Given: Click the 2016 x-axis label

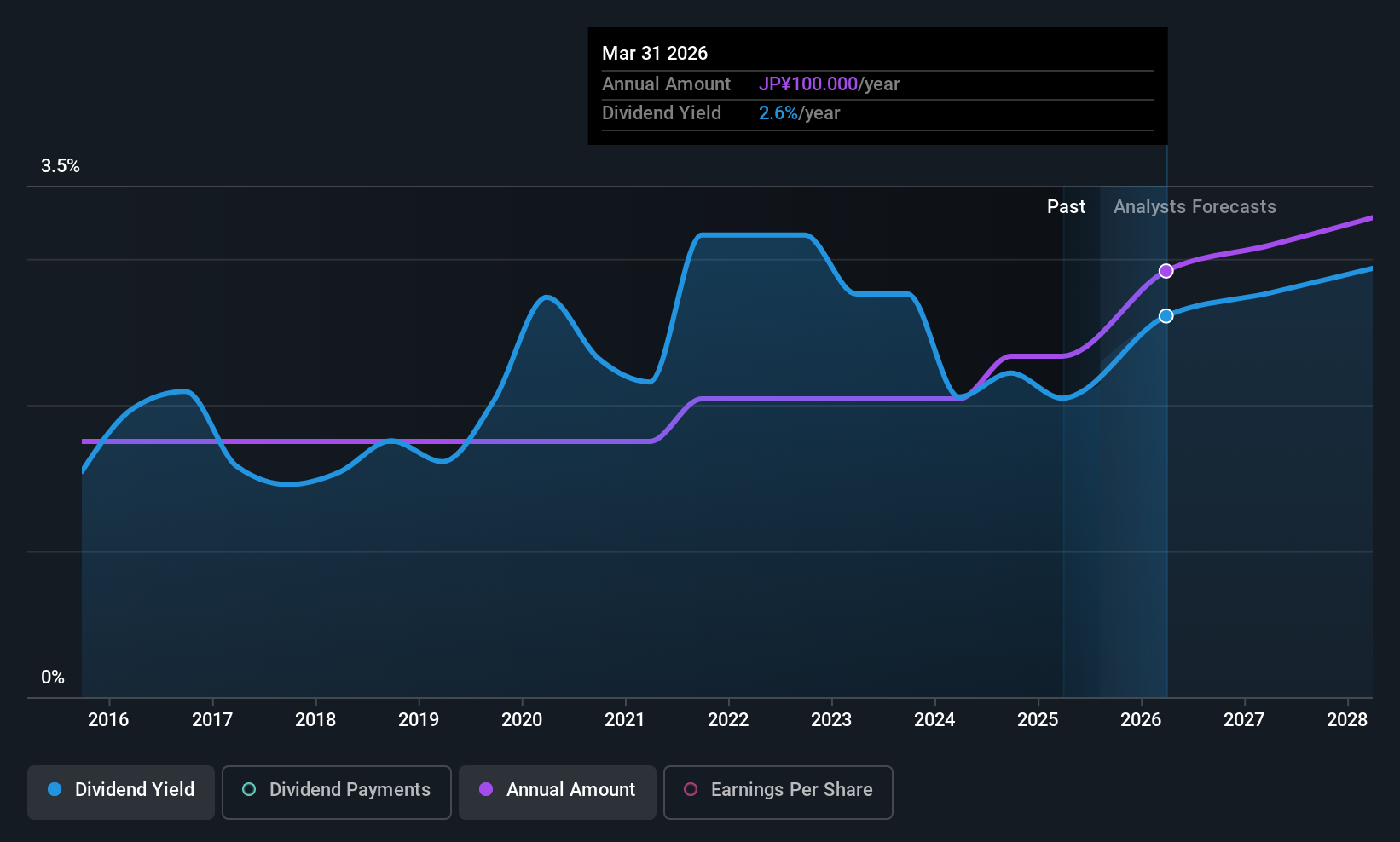Looking at the screenshot, I should [x=108, y=720].
